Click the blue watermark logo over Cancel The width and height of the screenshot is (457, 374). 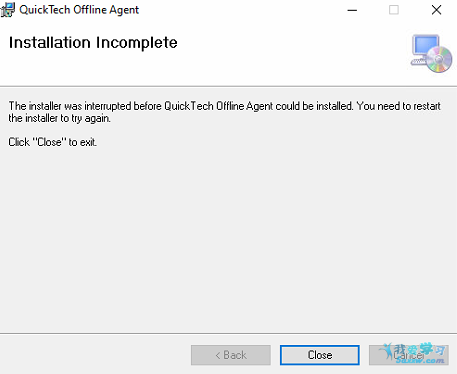tap(413, 353)
